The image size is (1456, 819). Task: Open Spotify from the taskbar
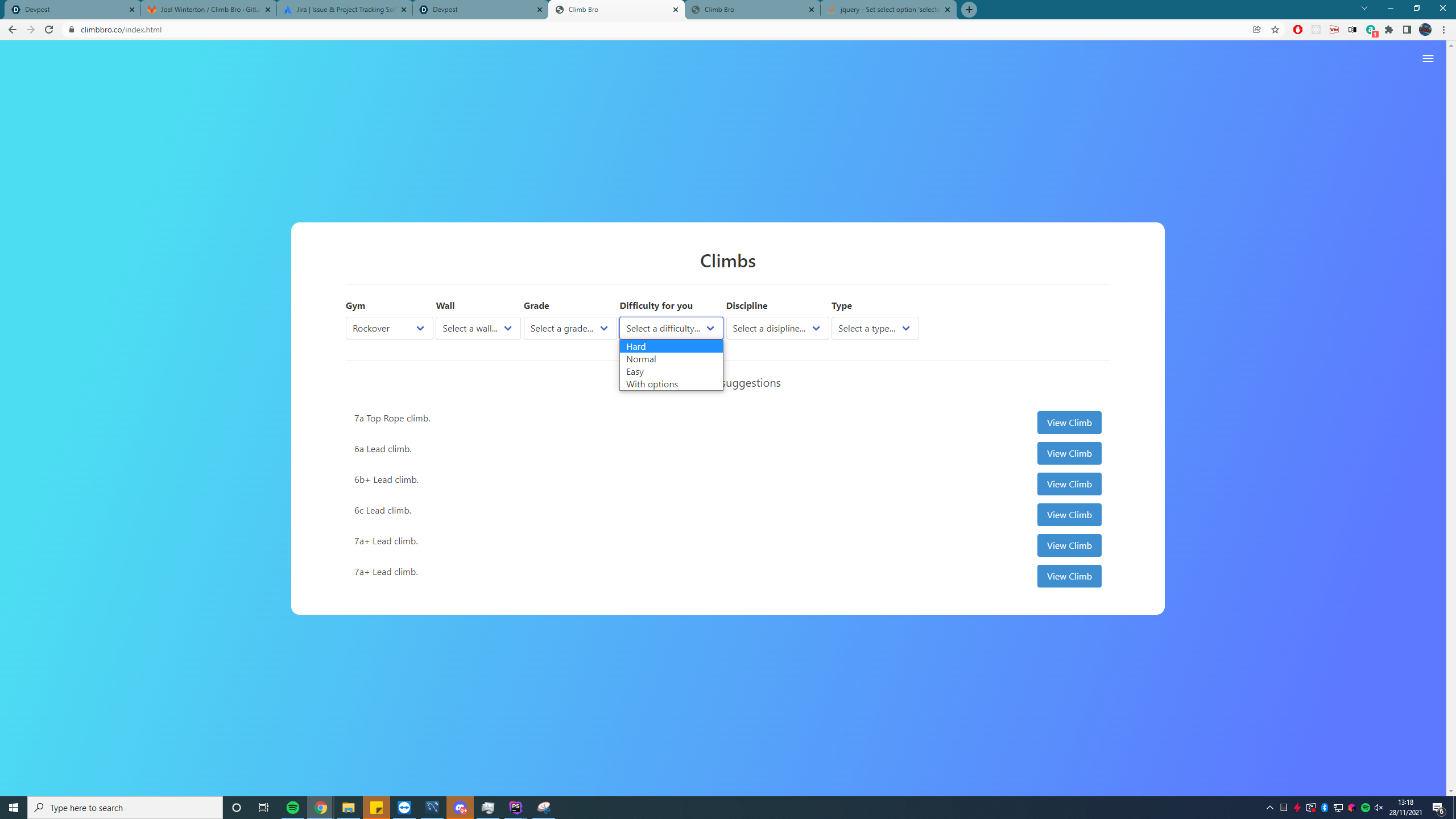(293, 808)
